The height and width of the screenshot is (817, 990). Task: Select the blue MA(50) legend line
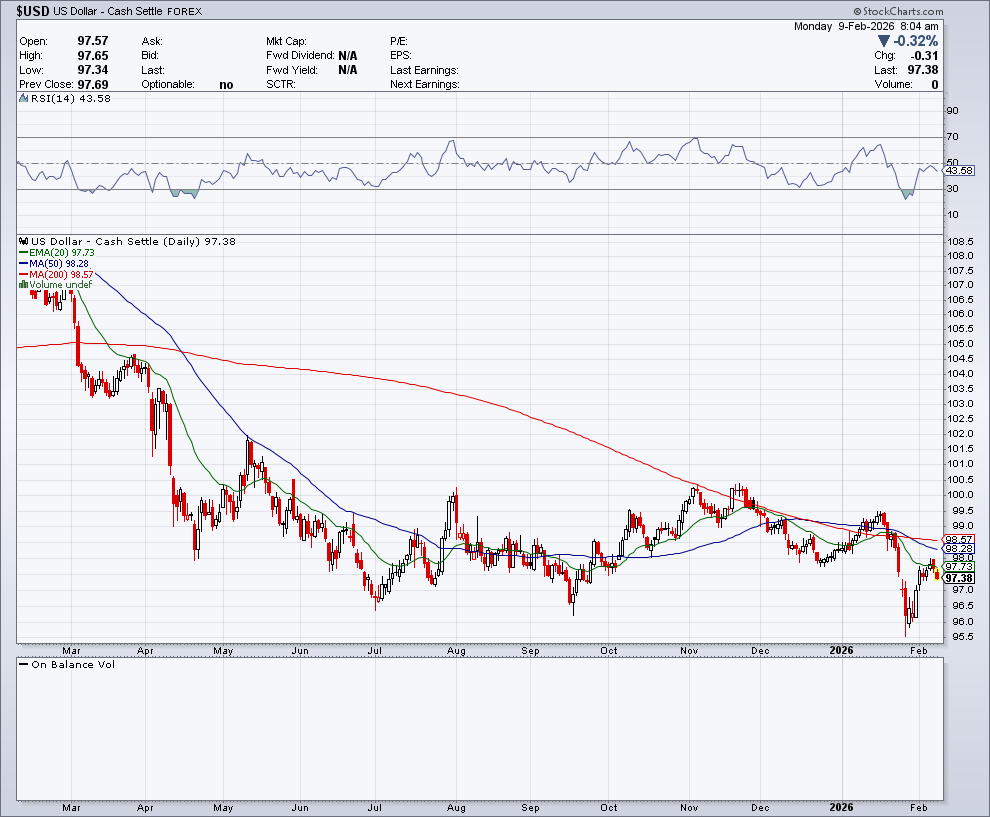click(24, 264)
